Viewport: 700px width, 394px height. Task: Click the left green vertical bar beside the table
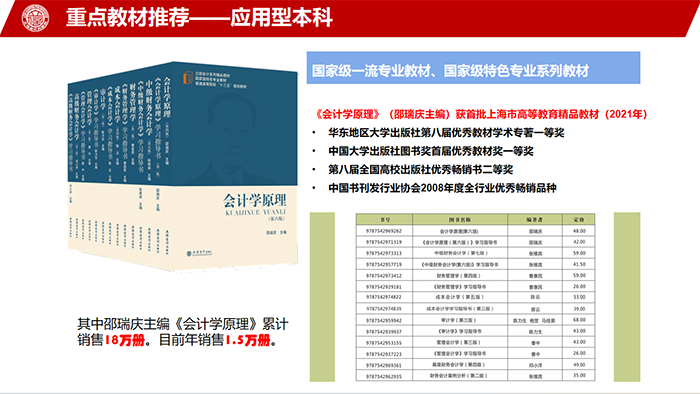322,297
